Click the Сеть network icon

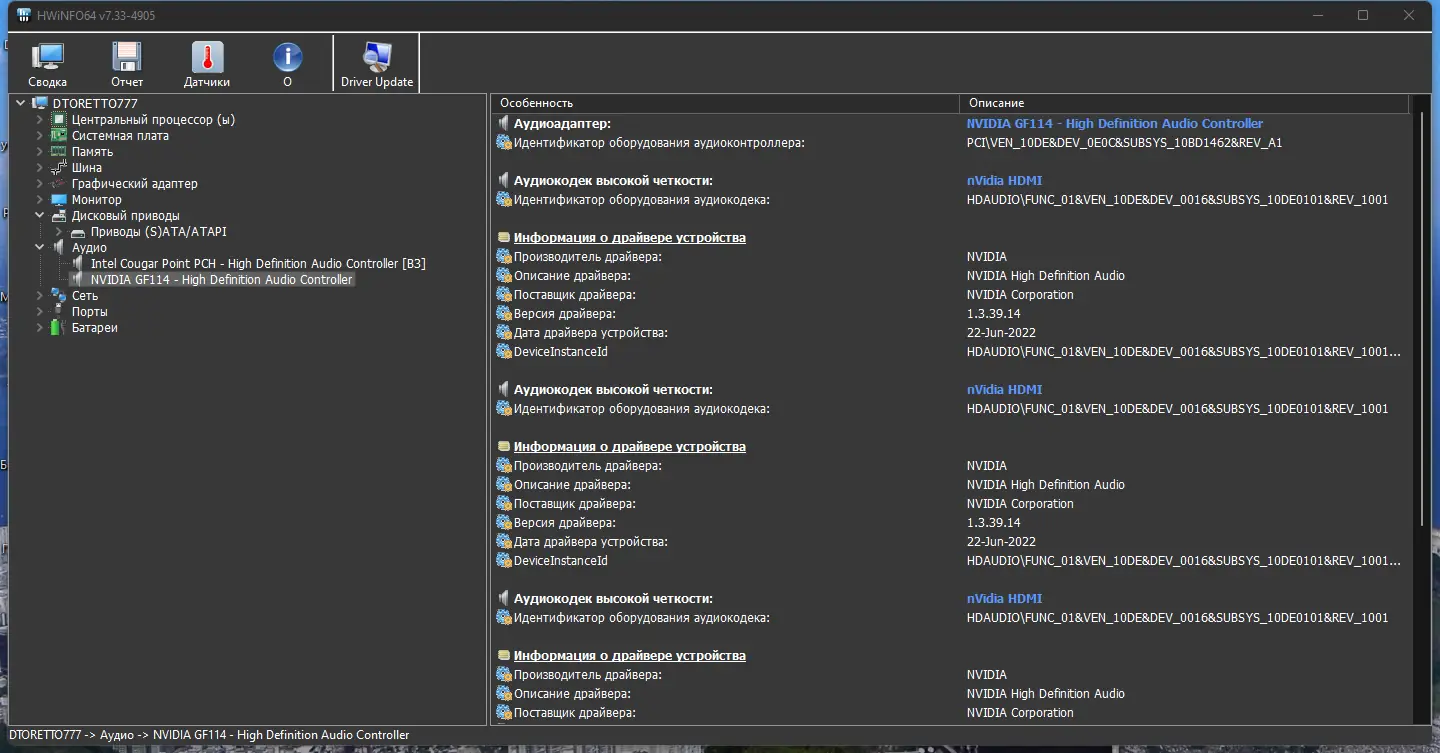(59, 295)
